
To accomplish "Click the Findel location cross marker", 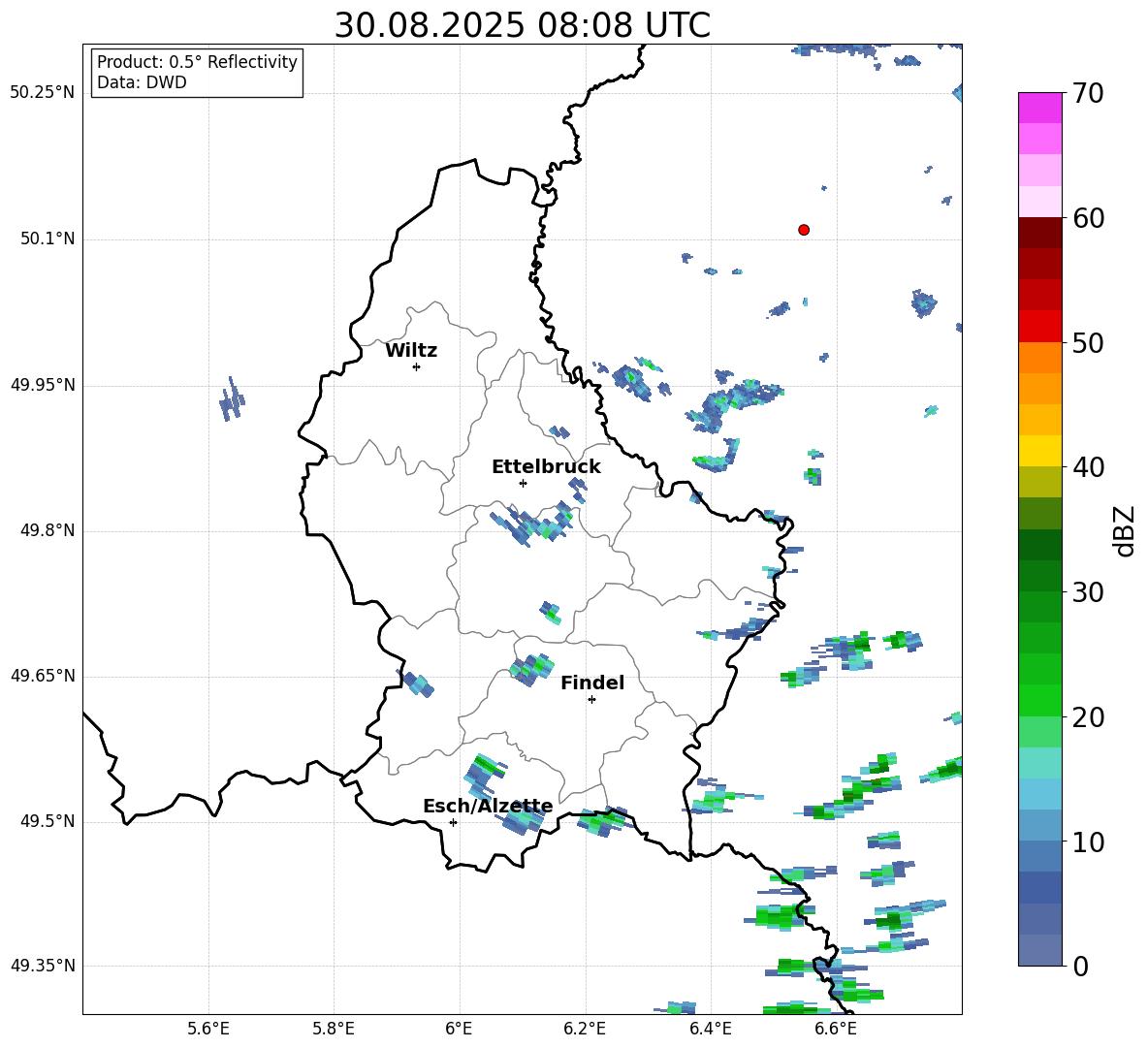I will coord(591,700).
